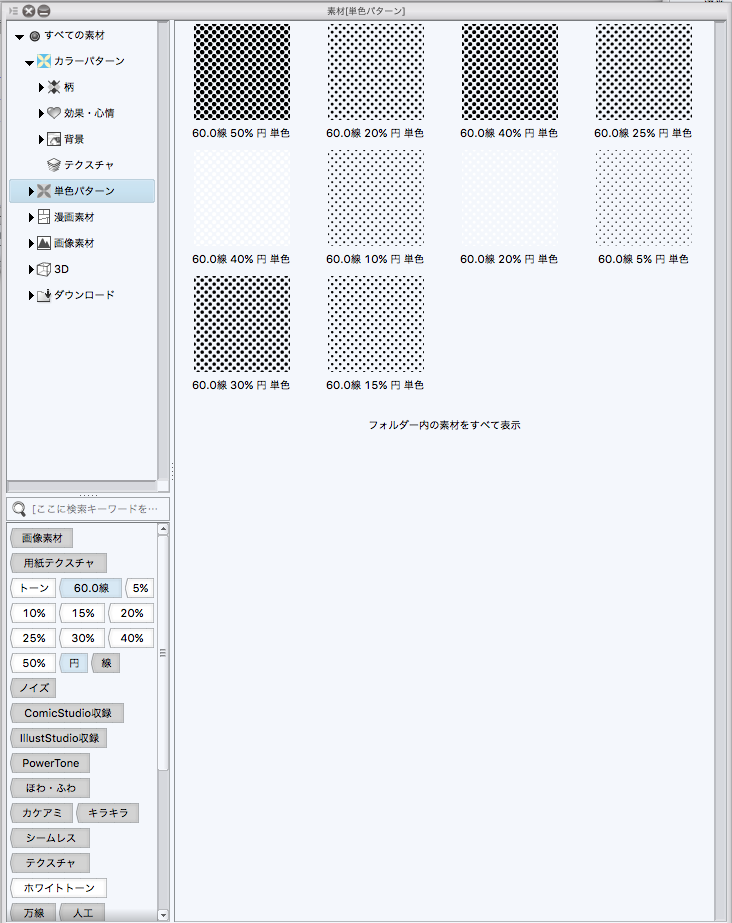732x923 pixels.
Task: Click the search keyword input field
Action: point(88,509)
